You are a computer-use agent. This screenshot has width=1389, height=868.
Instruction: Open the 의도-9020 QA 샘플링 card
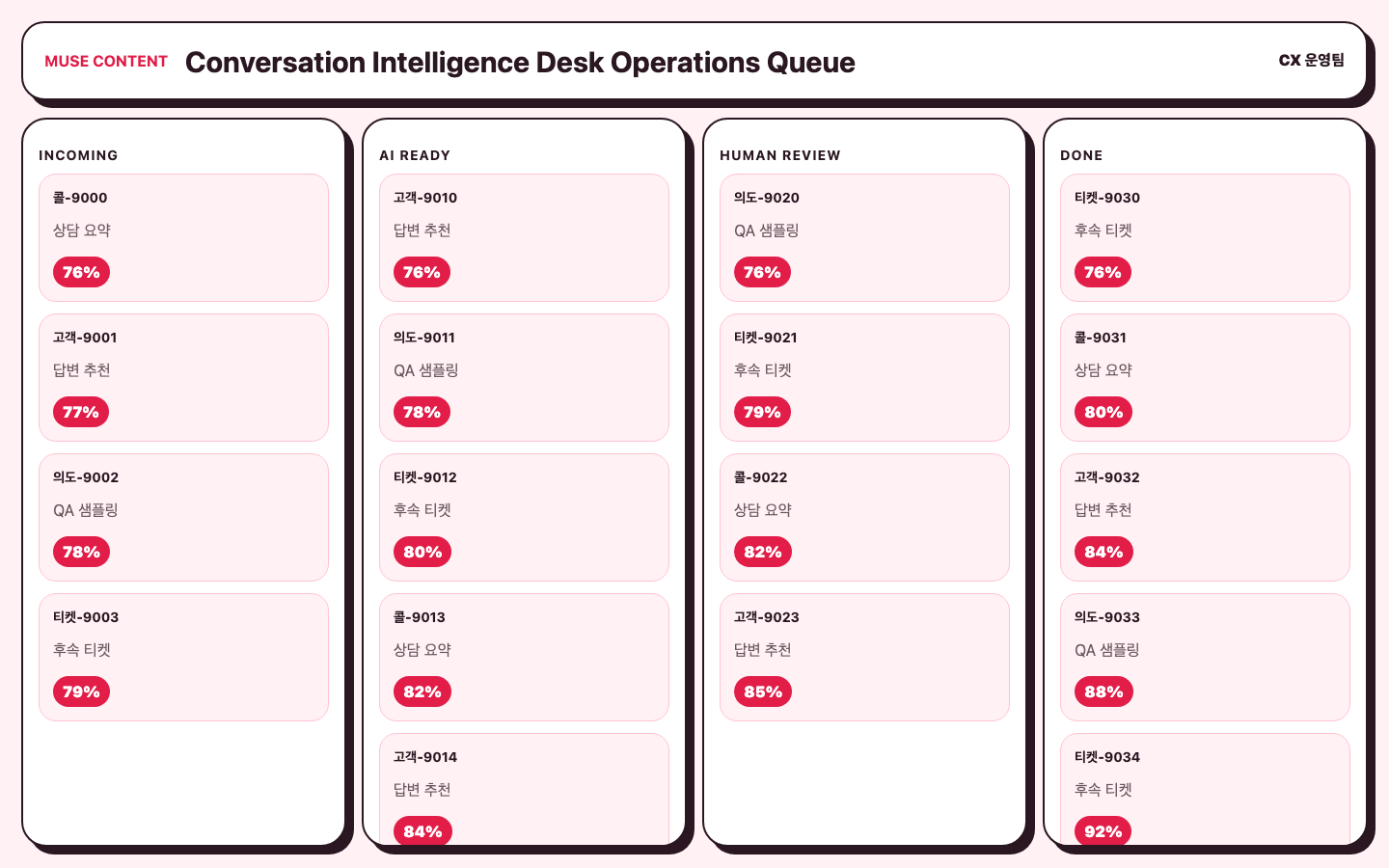(864, 237)
